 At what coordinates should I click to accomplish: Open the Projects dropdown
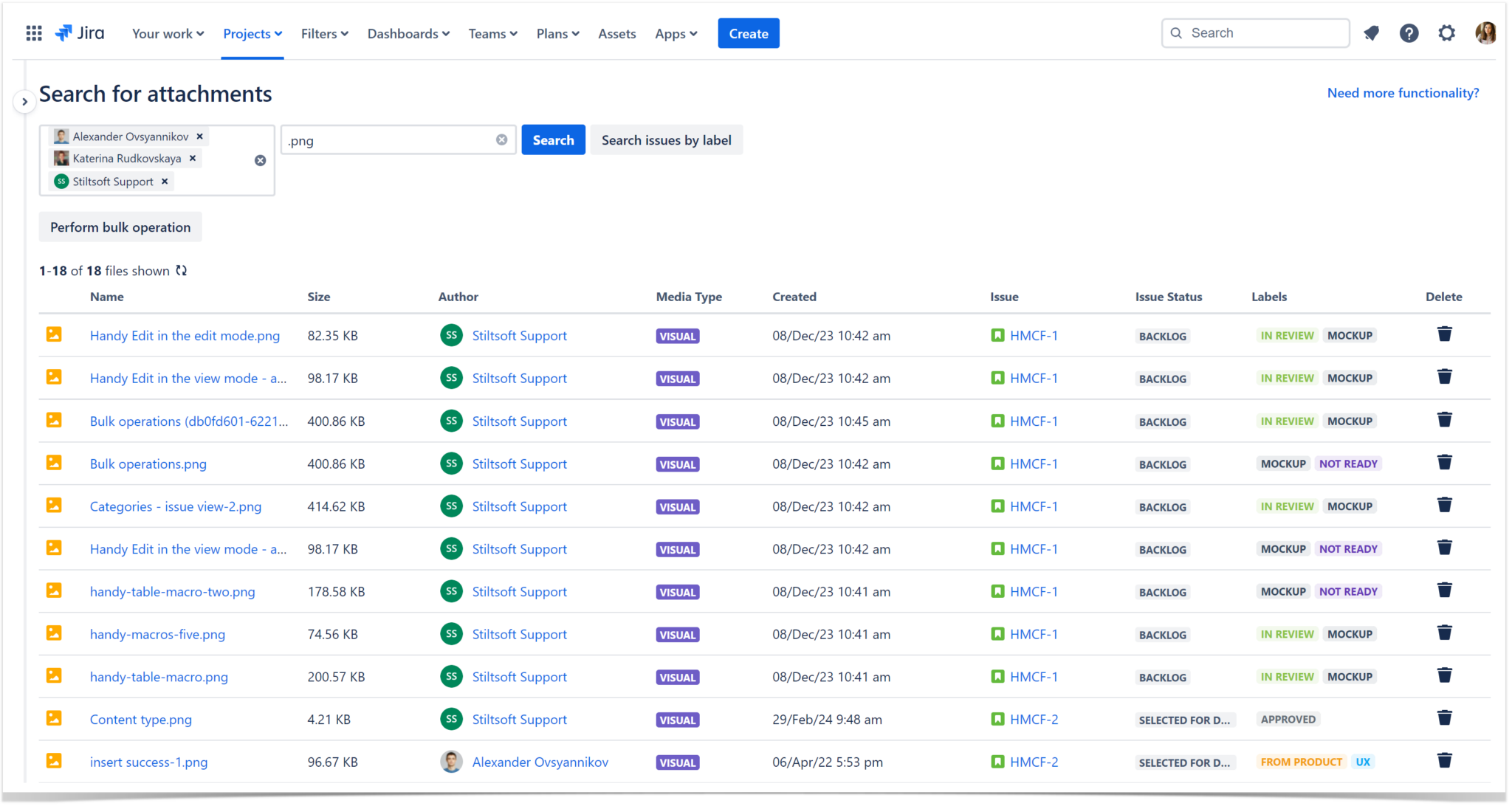coord(252,33)
